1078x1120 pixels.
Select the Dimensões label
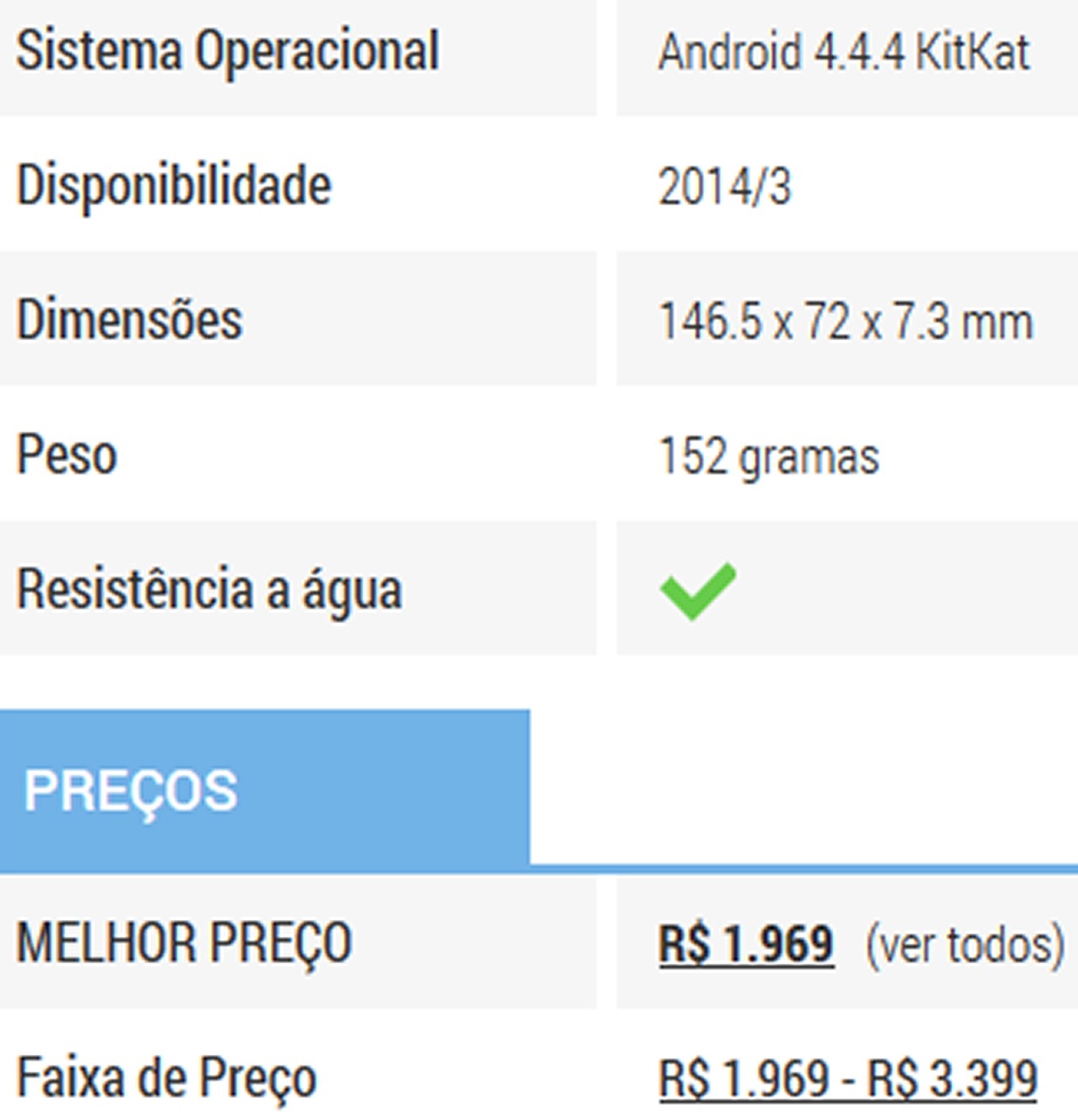(x=130, y=321)
